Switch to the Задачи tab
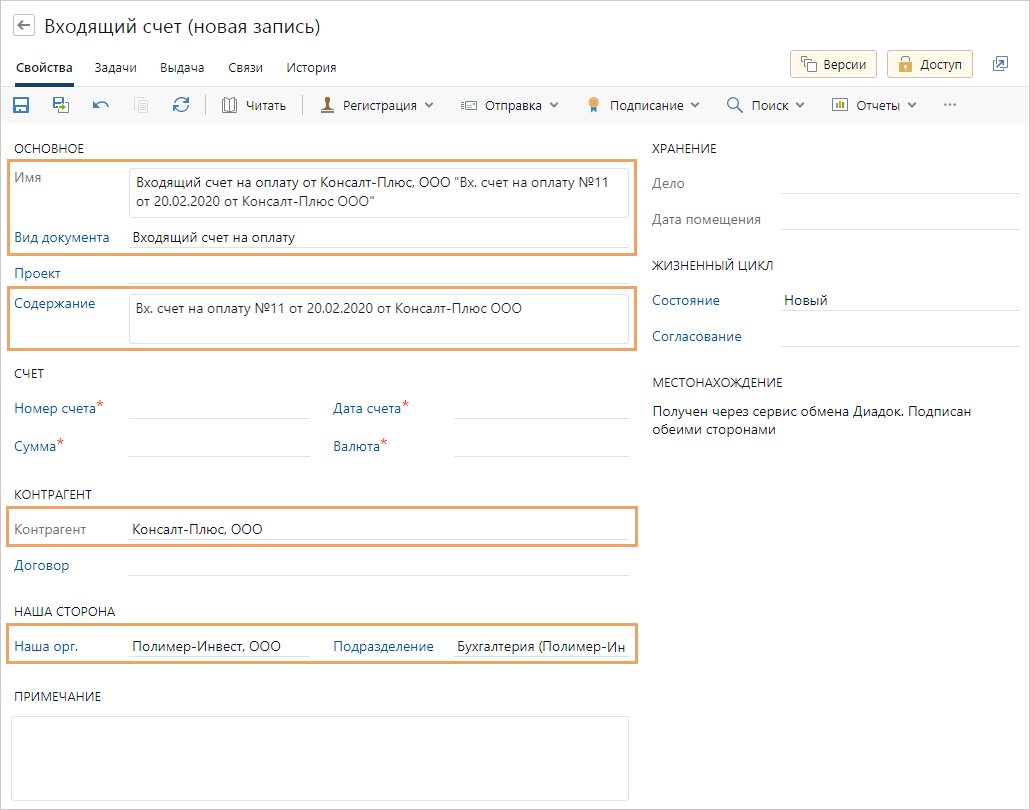The width and height of the screenshot is (1030, 810). 116,68
